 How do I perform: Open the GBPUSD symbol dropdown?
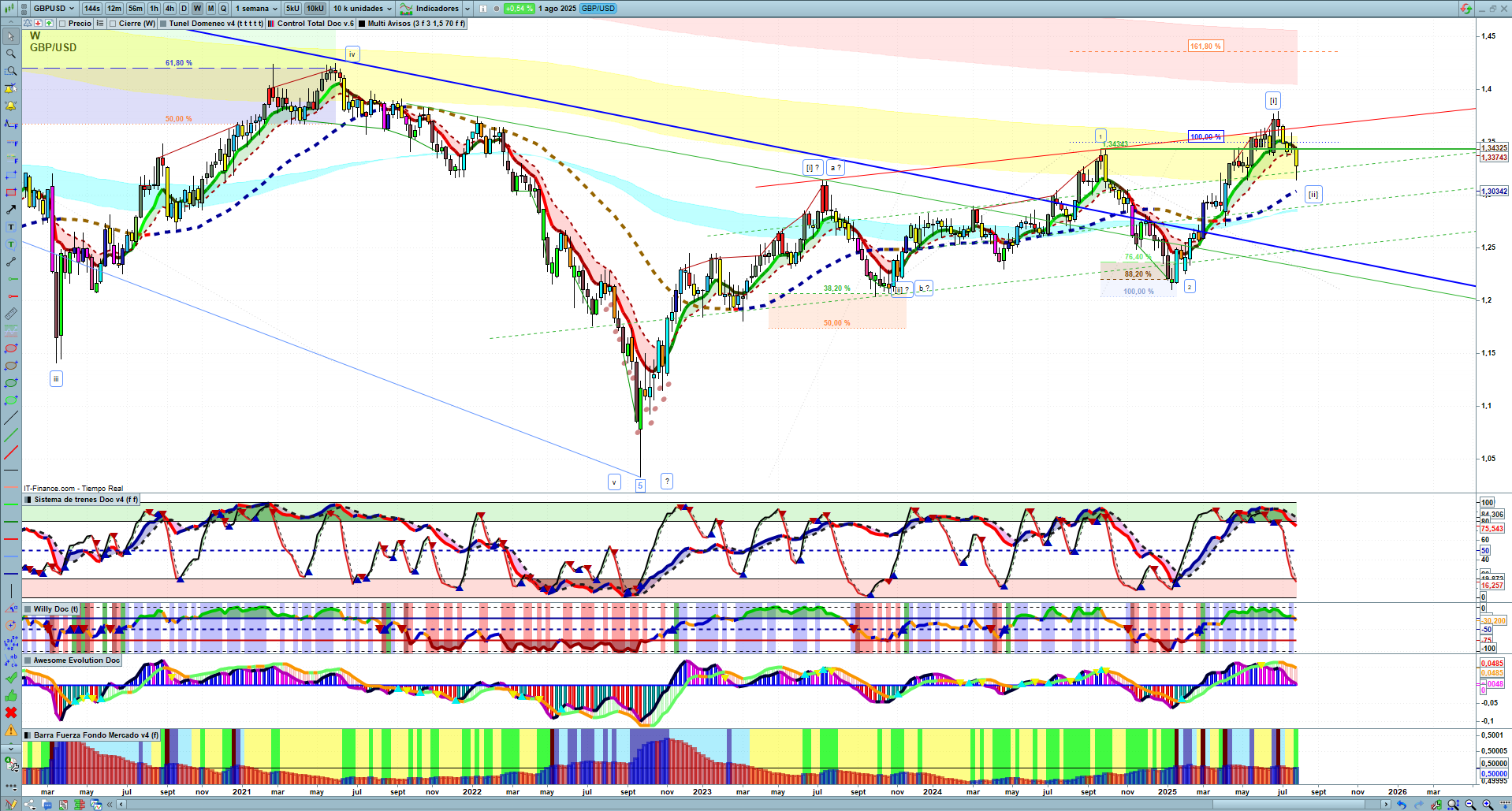pyautogui.click(x=53, y=9)
